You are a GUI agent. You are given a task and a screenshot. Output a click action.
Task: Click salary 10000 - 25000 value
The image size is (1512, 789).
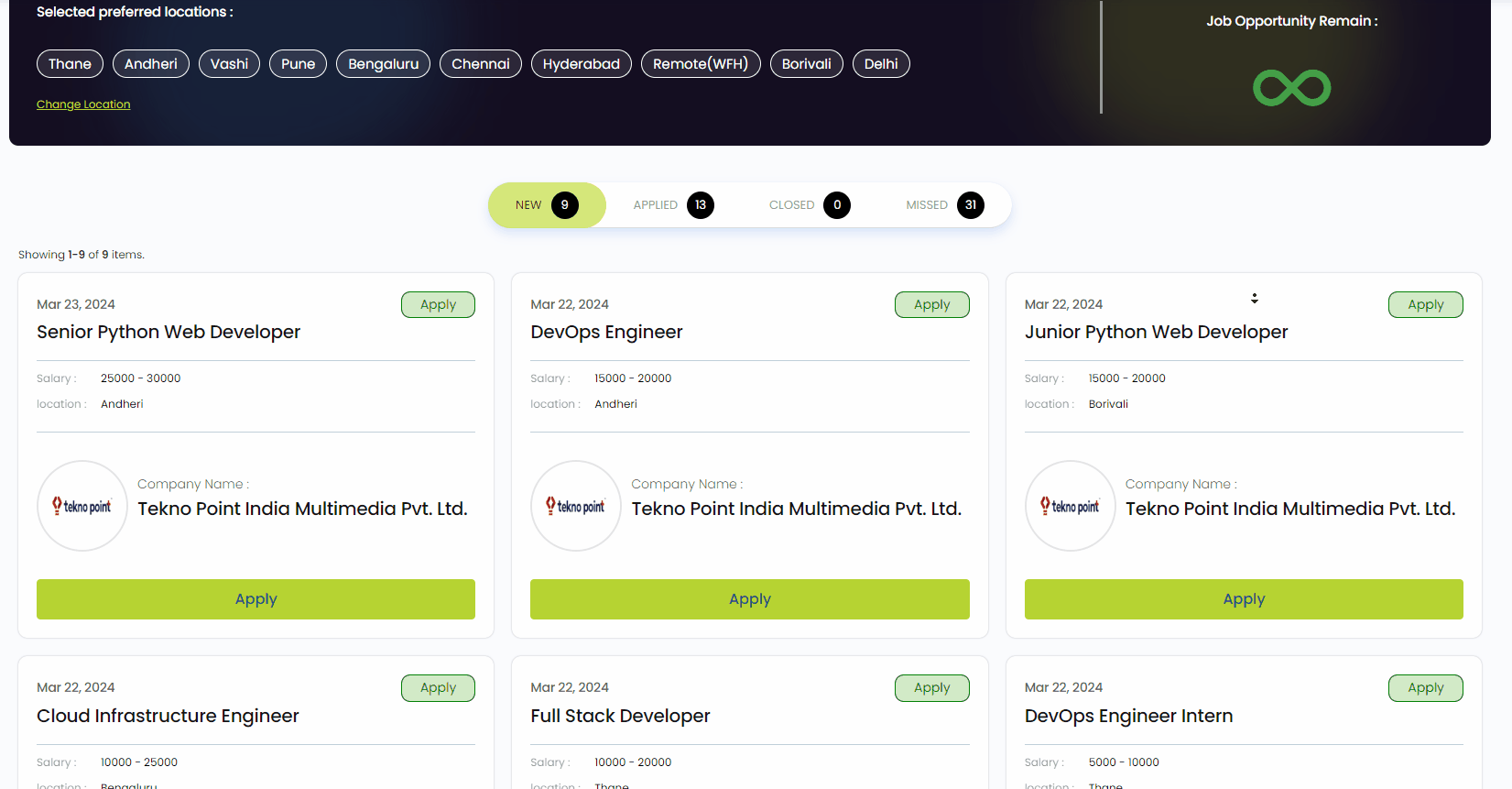(139, 762)
